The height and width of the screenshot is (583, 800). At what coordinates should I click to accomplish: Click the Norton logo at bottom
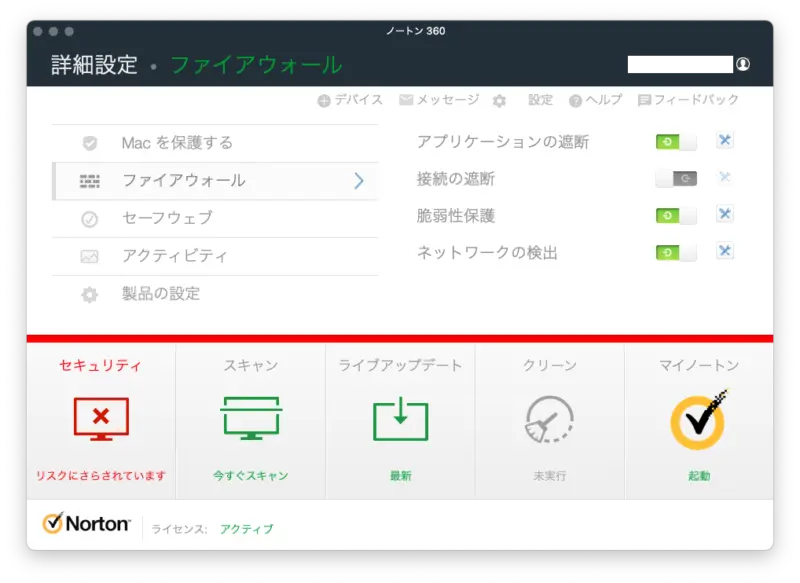coord(86,524)
